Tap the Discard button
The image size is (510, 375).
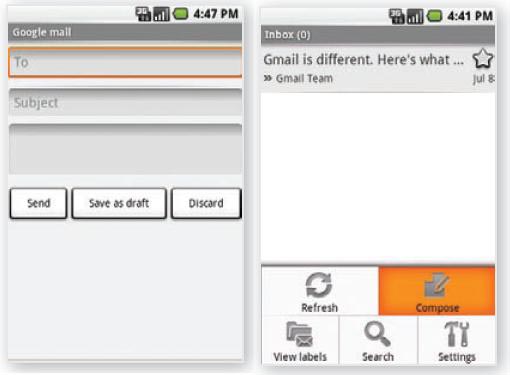pyautogui.click(x=206, y=203)
